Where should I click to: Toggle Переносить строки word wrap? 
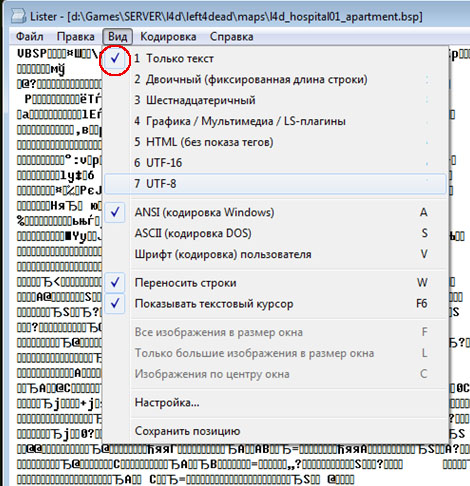click(275, 283)
